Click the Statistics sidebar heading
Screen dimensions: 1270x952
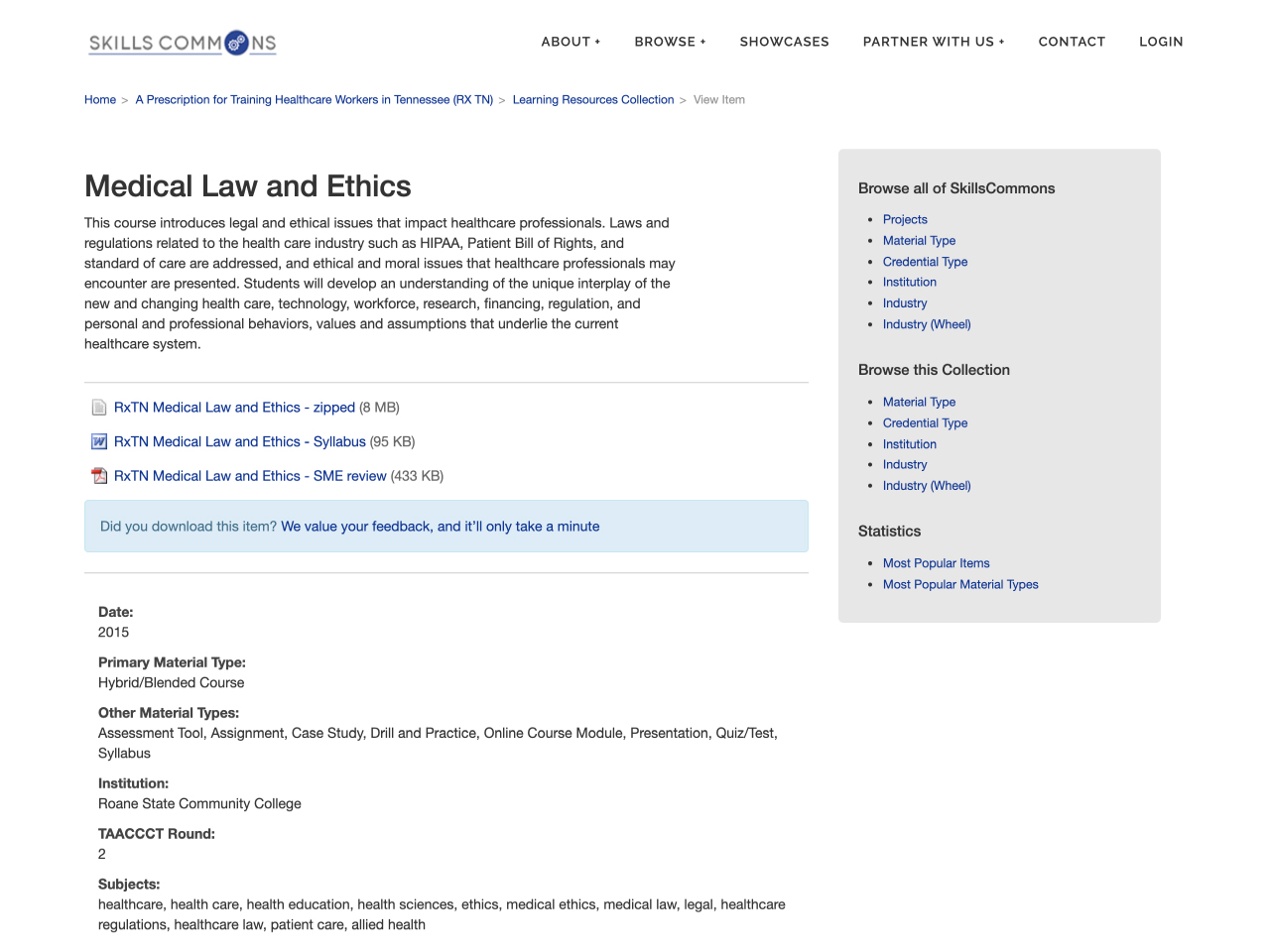pos(889,532)
